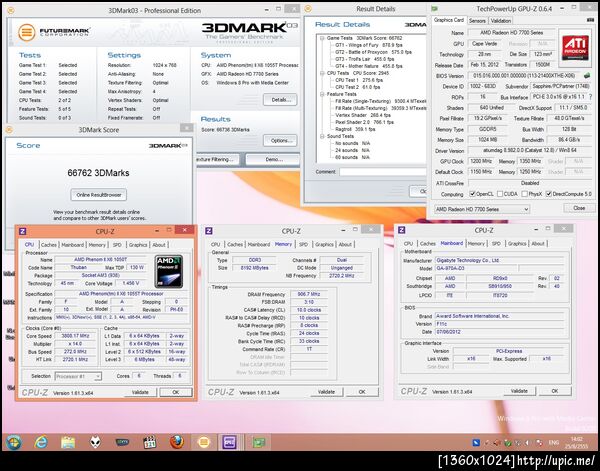Open the foobar2000 alien icon on the taskbar
Viewport: 600px width, 471px height.
click(x=95, y=443)
